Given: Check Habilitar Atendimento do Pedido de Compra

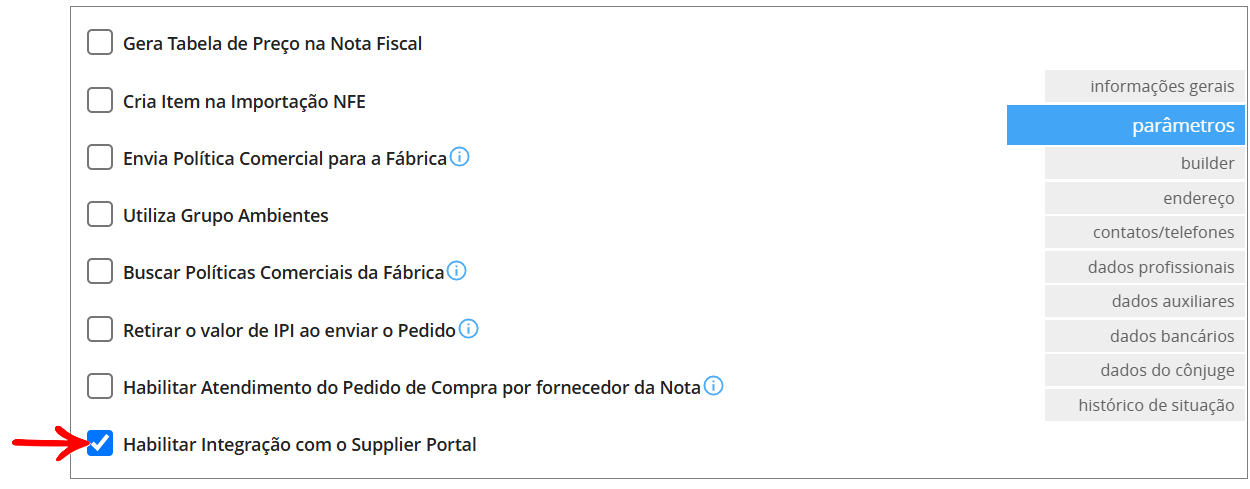Looking at the screenshot, I should pos(100,386).
